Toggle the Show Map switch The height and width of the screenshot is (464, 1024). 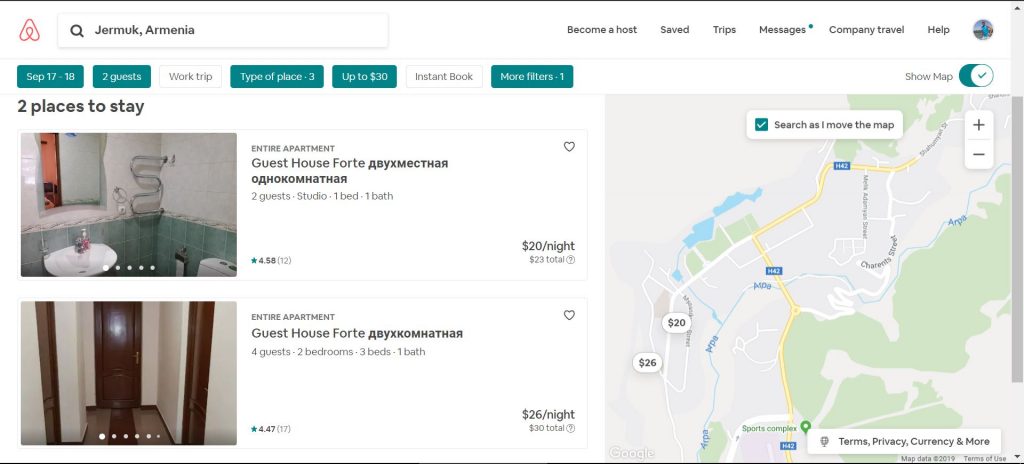(975, 76)
